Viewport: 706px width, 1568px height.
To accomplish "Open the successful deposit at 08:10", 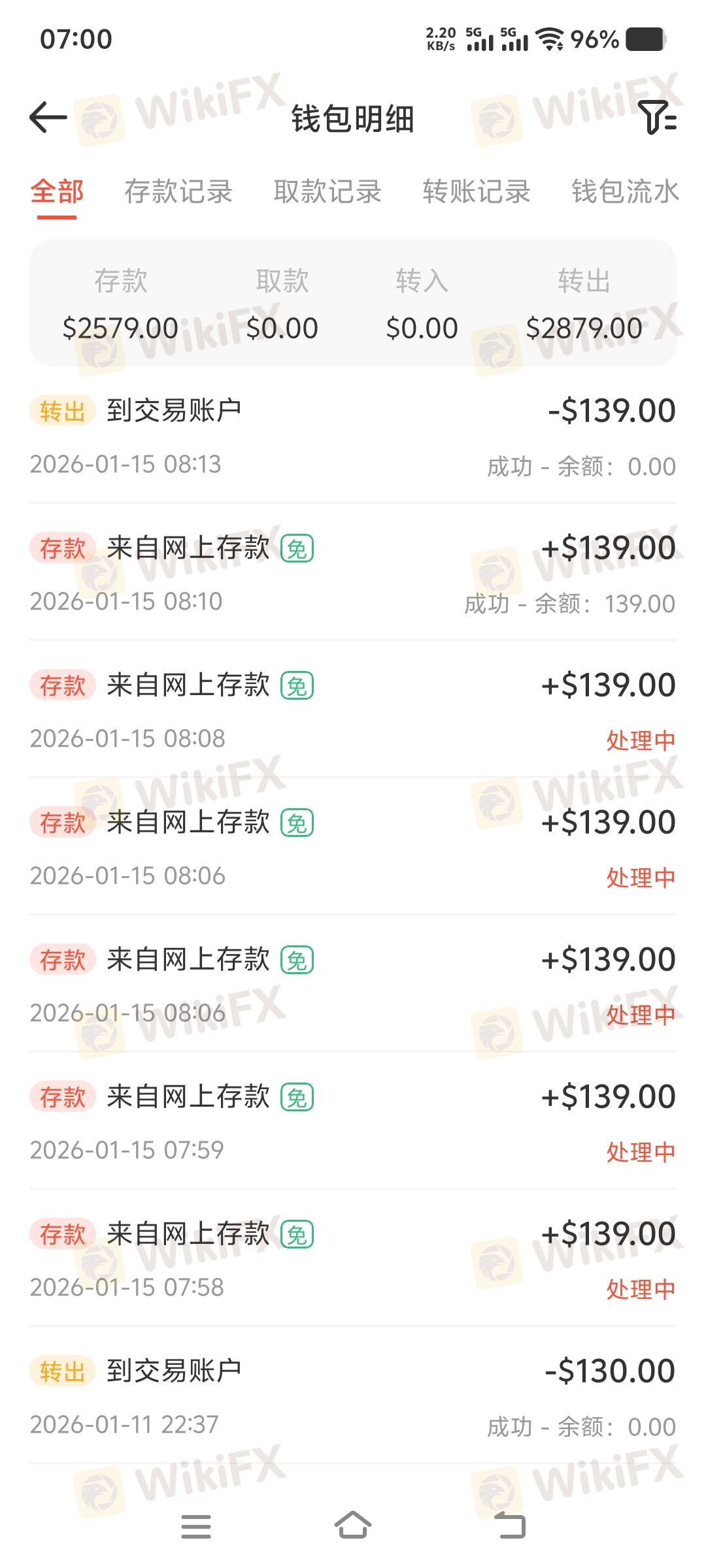I will [x=353, y=574].
